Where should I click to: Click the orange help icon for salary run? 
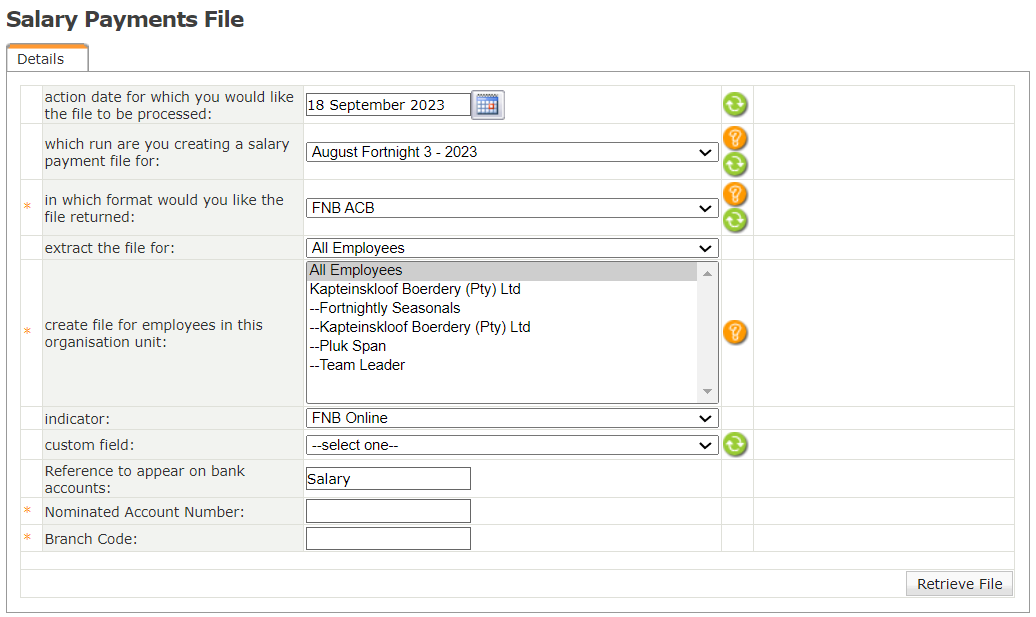click(x=735, y=139)
